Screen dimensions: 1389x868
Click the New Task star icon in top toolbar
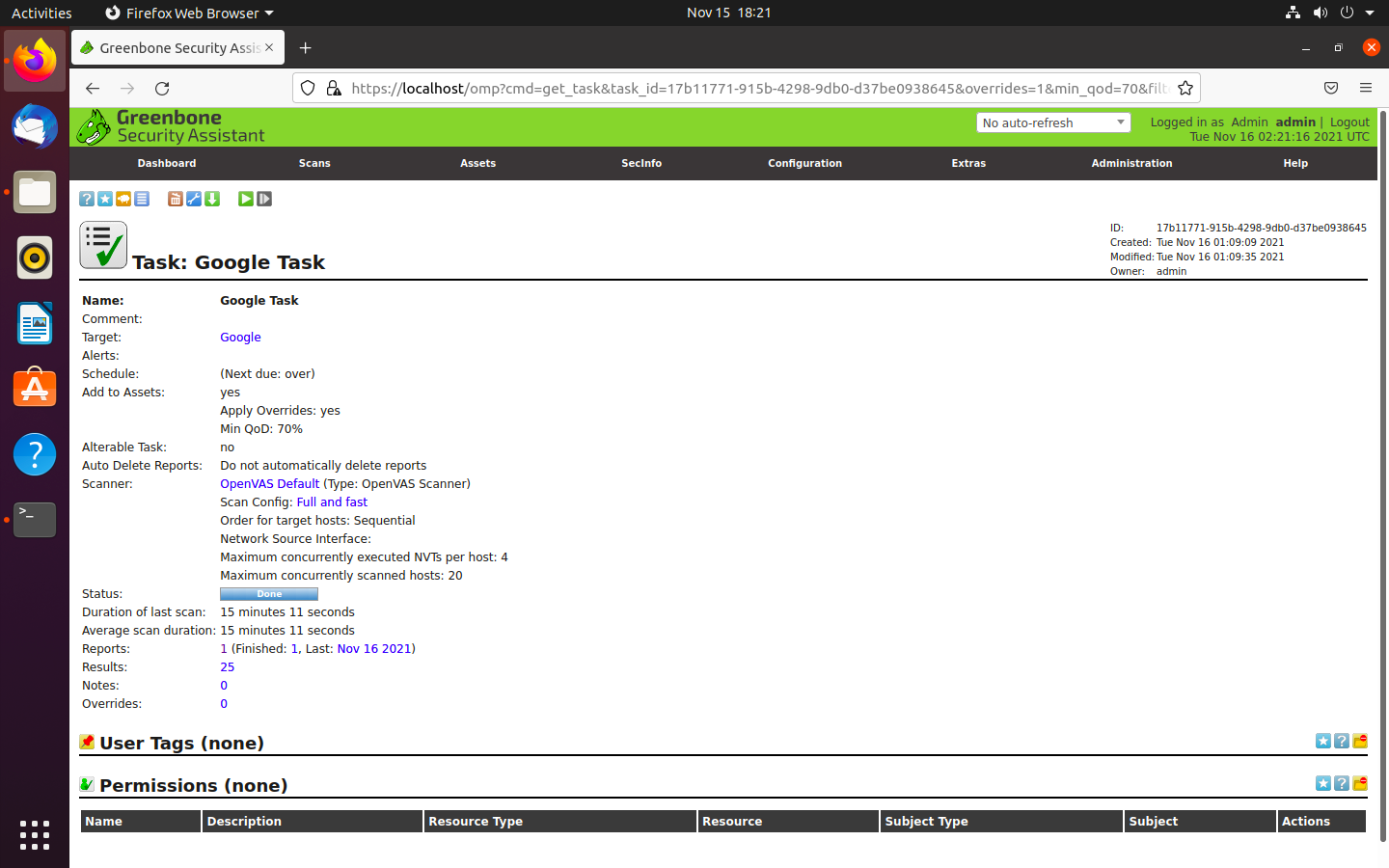click(x=105, y=199)
